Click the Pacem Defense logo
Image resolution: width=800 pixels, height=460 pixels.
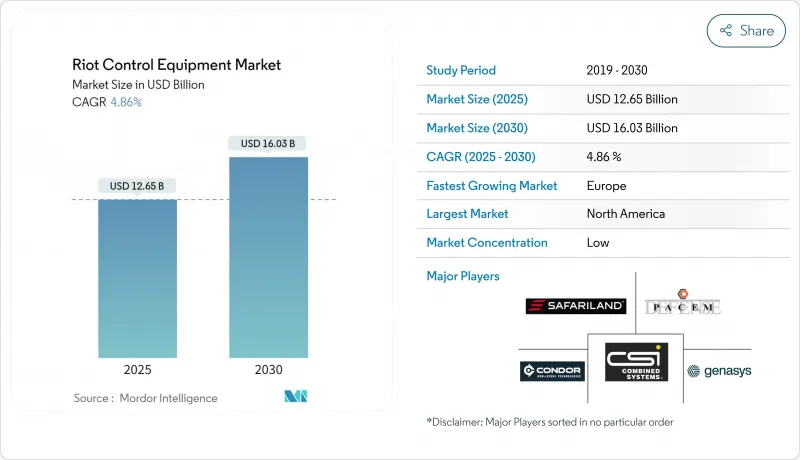pos(683,302)
